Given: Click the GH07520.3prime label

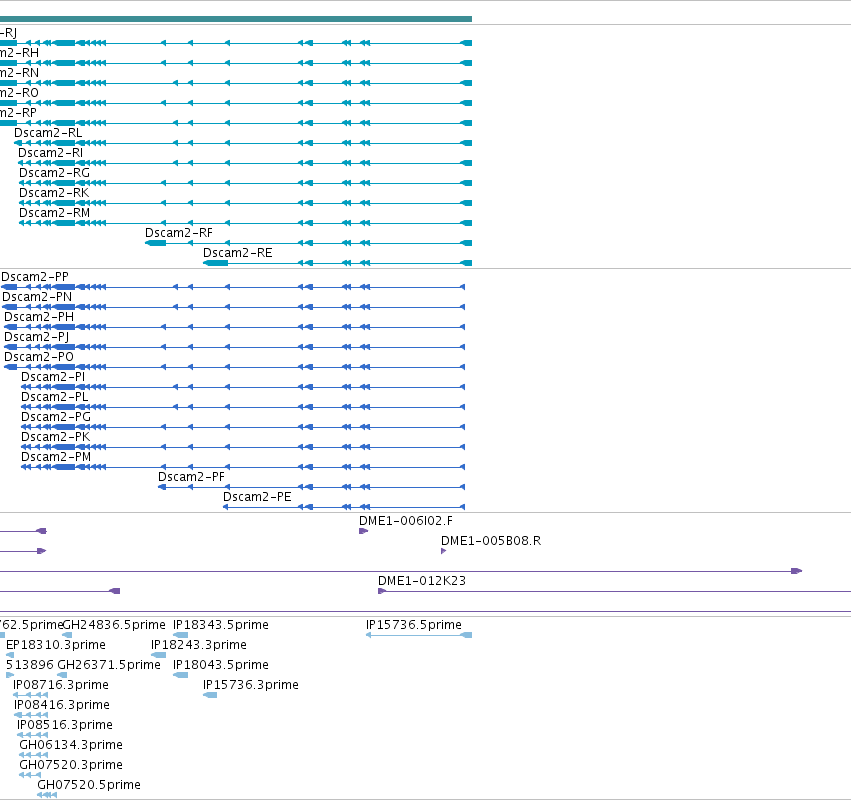Looking at the screenshot, I should coord(71,766).
